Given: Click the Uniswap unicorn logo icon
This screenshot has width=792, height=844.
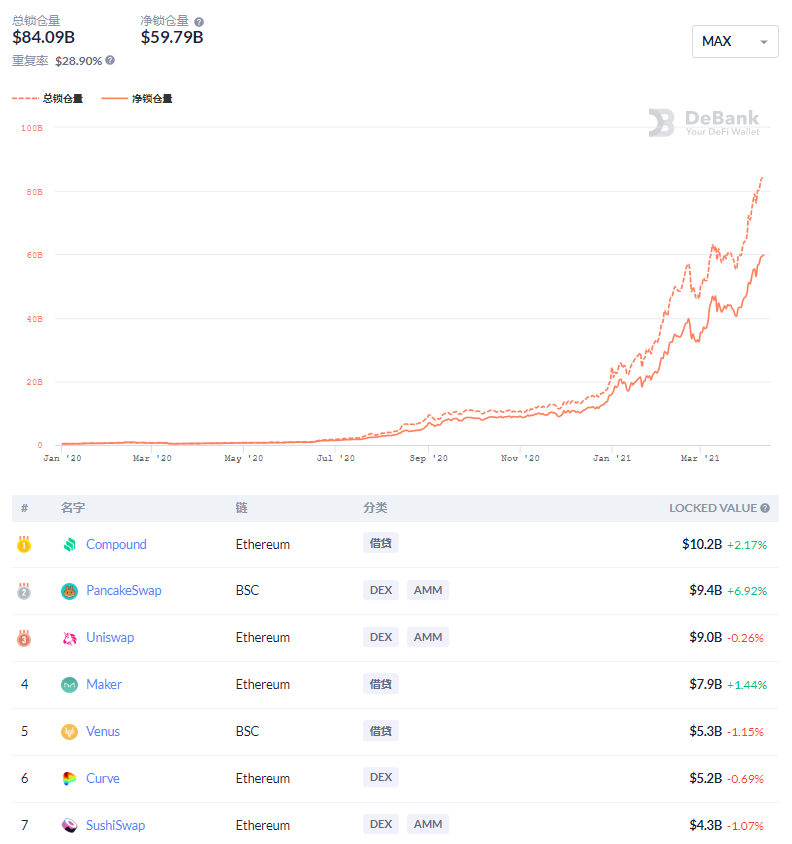Looking at the screenshot, I should click(69, 638).
